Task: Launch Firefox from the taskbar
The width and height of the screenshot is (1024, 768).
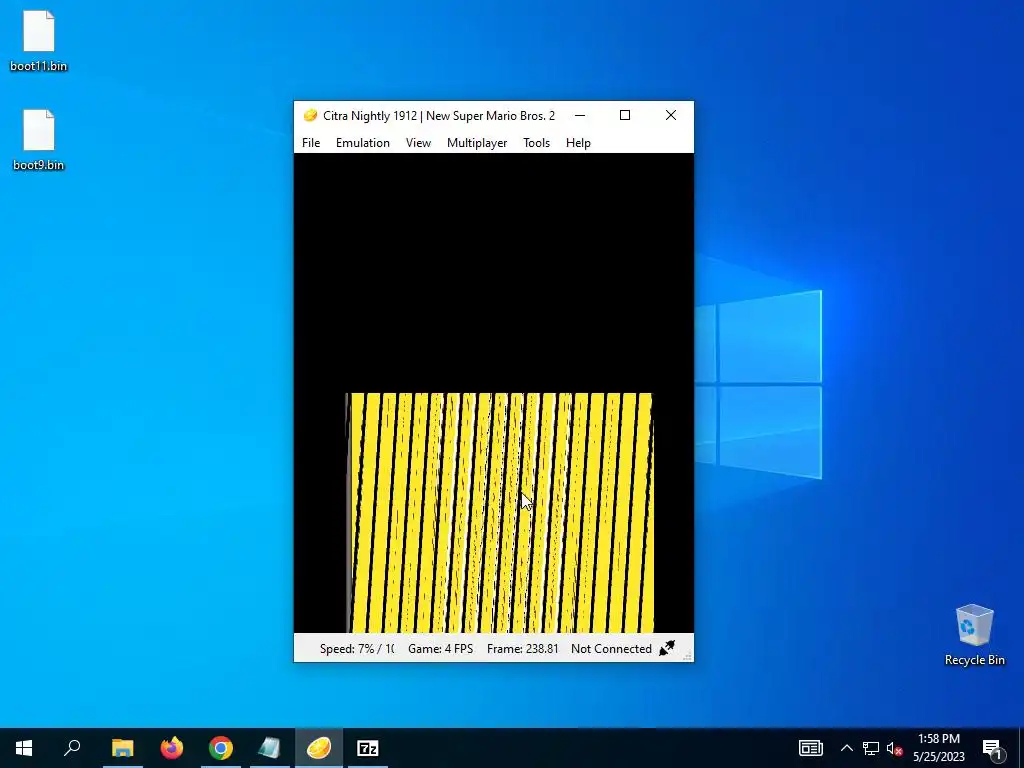Action: [x=172, y=748]
